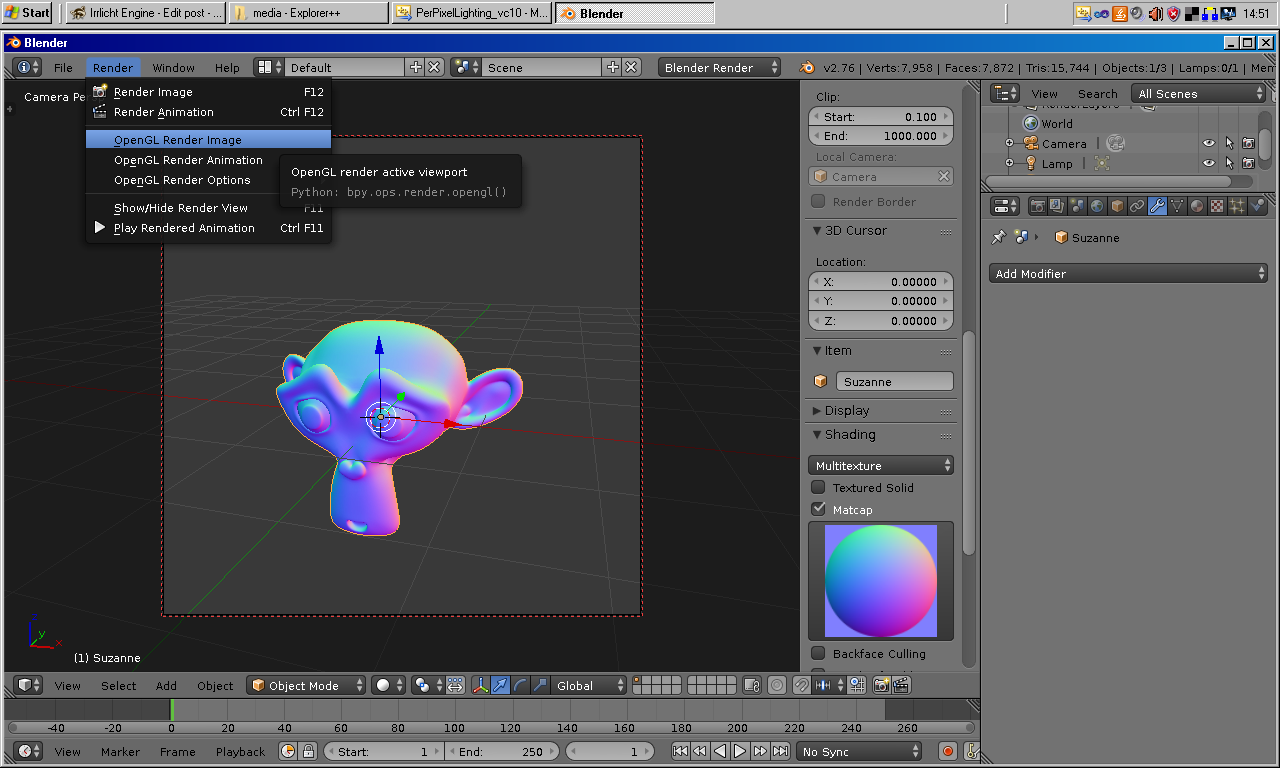Toggle Camera selectability arrow in outliner

pos(1229,144)
